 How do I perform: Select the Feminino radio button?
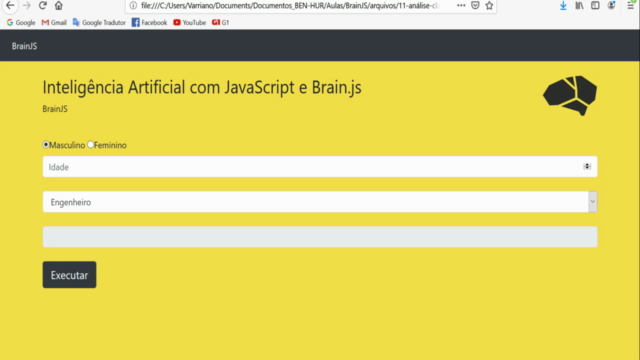click(x=91, y=144)
